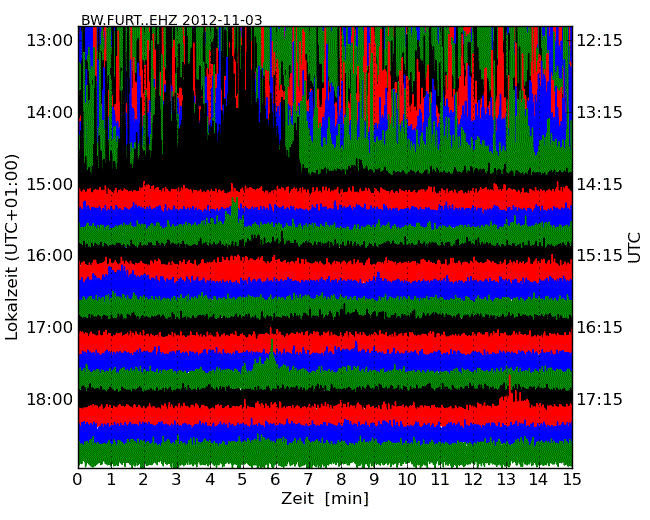Click the 16:15 UTC tick label
This screenshot has width=650, height=520.
(x=600, y=328)
